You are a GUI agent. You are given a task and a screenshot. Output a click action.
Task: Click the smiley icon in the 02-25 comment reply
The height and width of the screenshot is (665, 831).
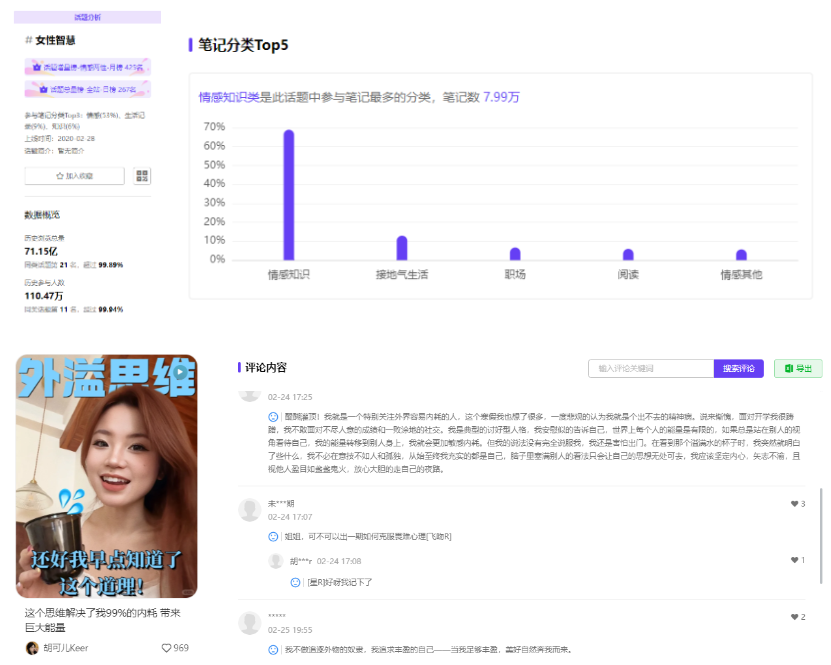coord(272,651)
